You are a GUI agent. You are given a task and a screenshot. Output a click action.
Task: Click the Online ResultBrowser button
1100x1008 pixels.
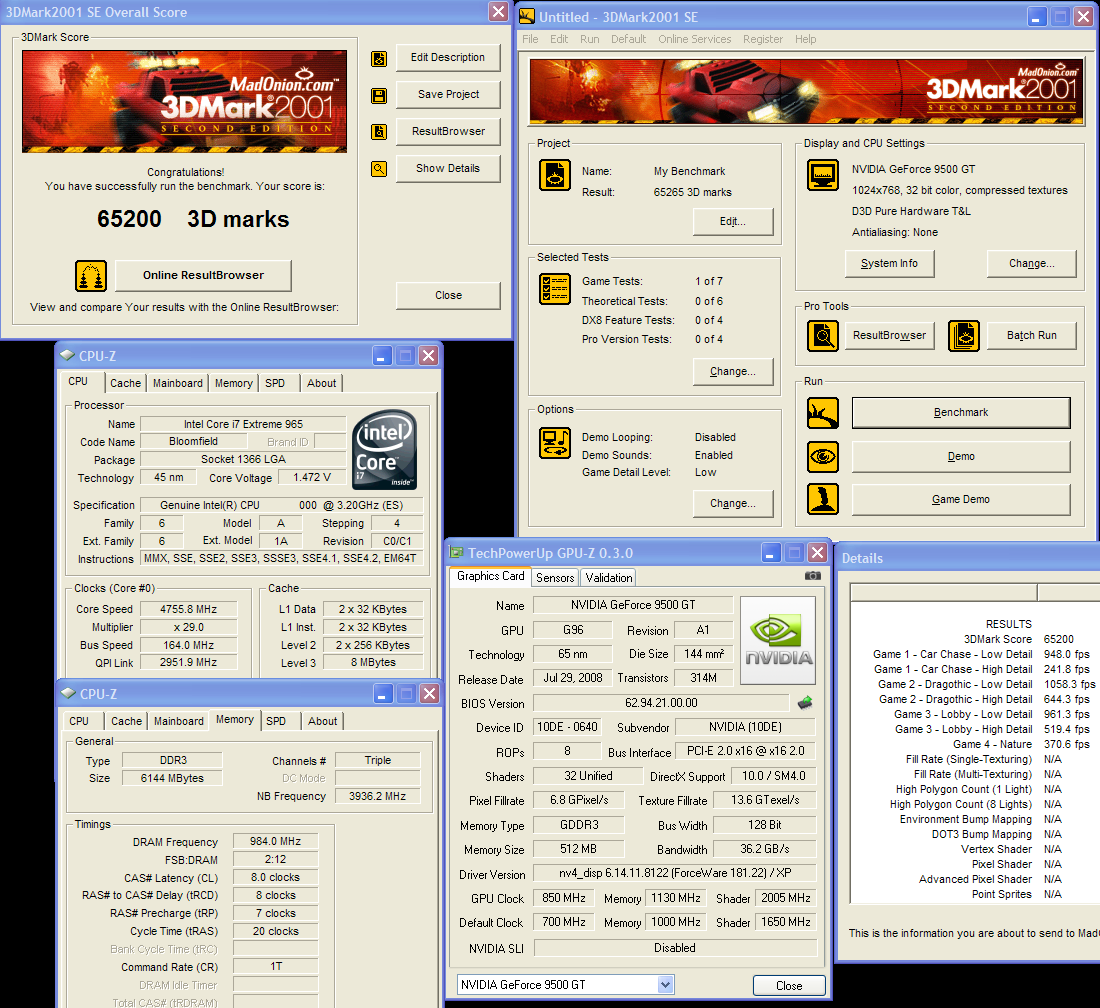[203, 276]
